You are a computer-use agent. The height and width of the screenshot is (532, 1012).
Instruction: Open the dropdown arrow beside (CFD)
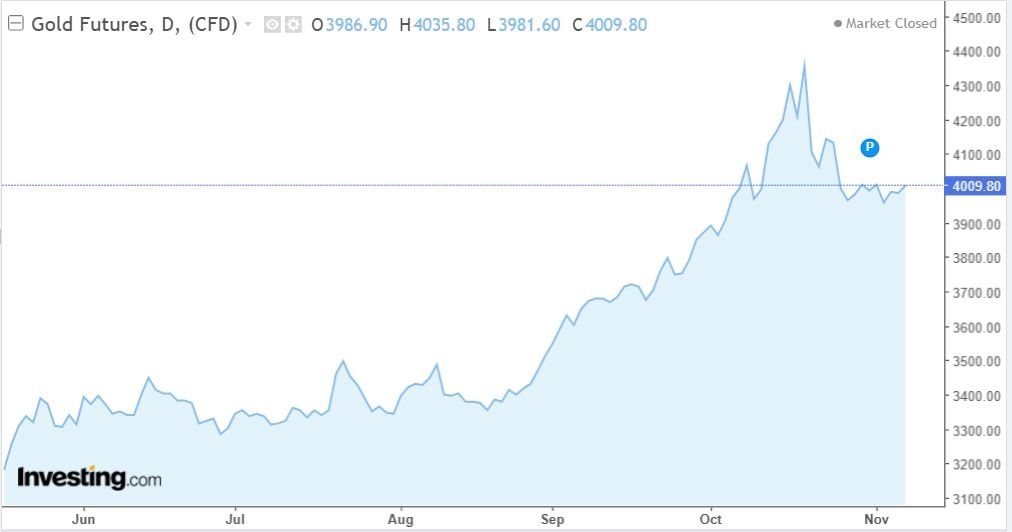coord(248,24)
